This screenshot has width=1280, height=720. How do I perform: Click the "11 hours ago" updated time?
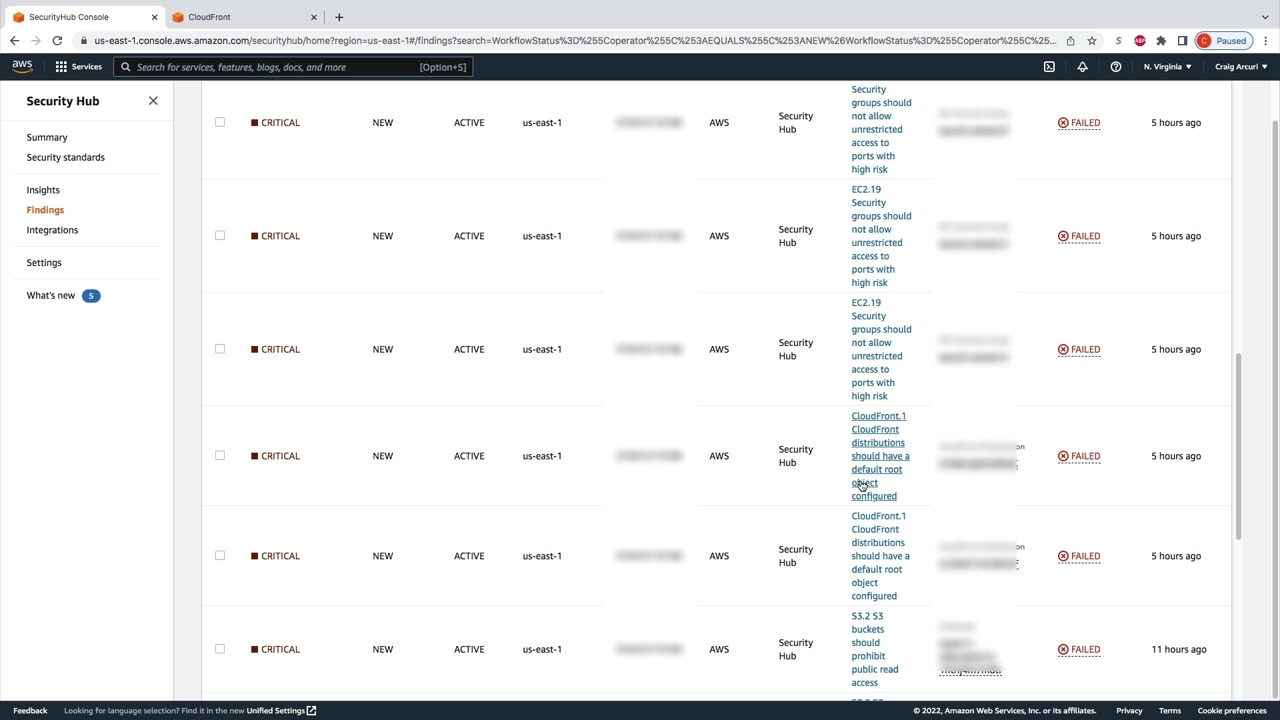[1178, 649]
